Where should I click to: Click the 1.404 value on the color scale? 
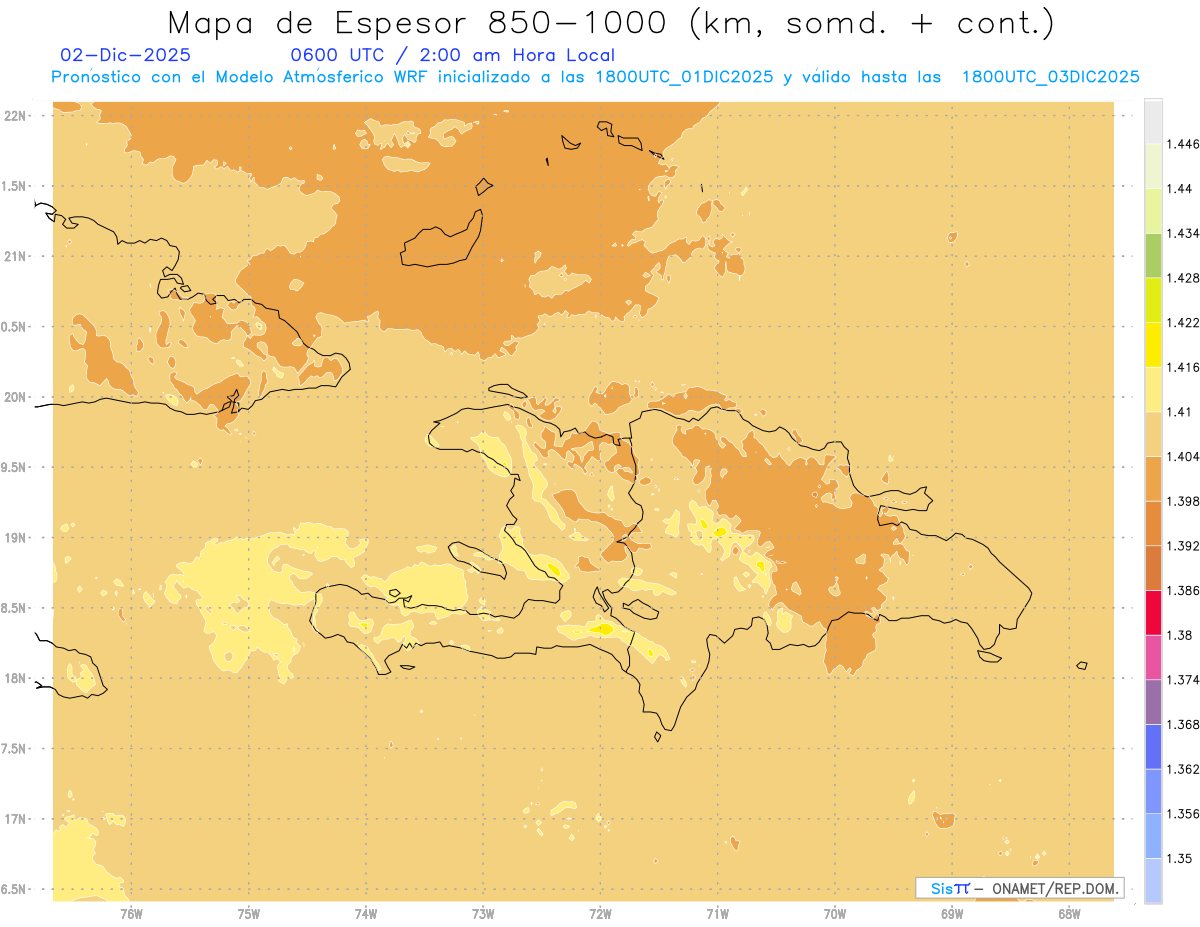coord(1183,457)
